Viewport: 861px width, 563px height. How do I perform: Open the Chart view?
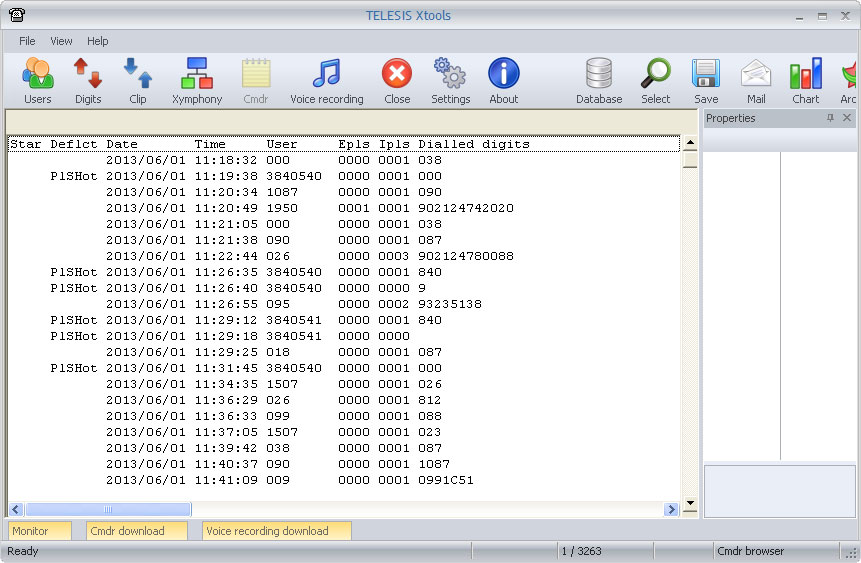coord(805,80)
